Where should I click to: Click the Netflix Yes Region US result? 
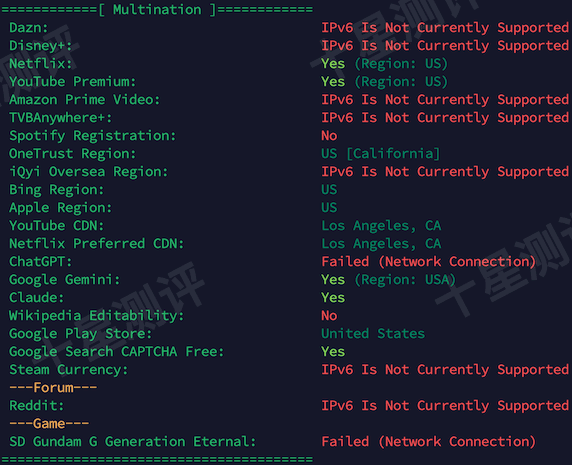tap(384, 64)
